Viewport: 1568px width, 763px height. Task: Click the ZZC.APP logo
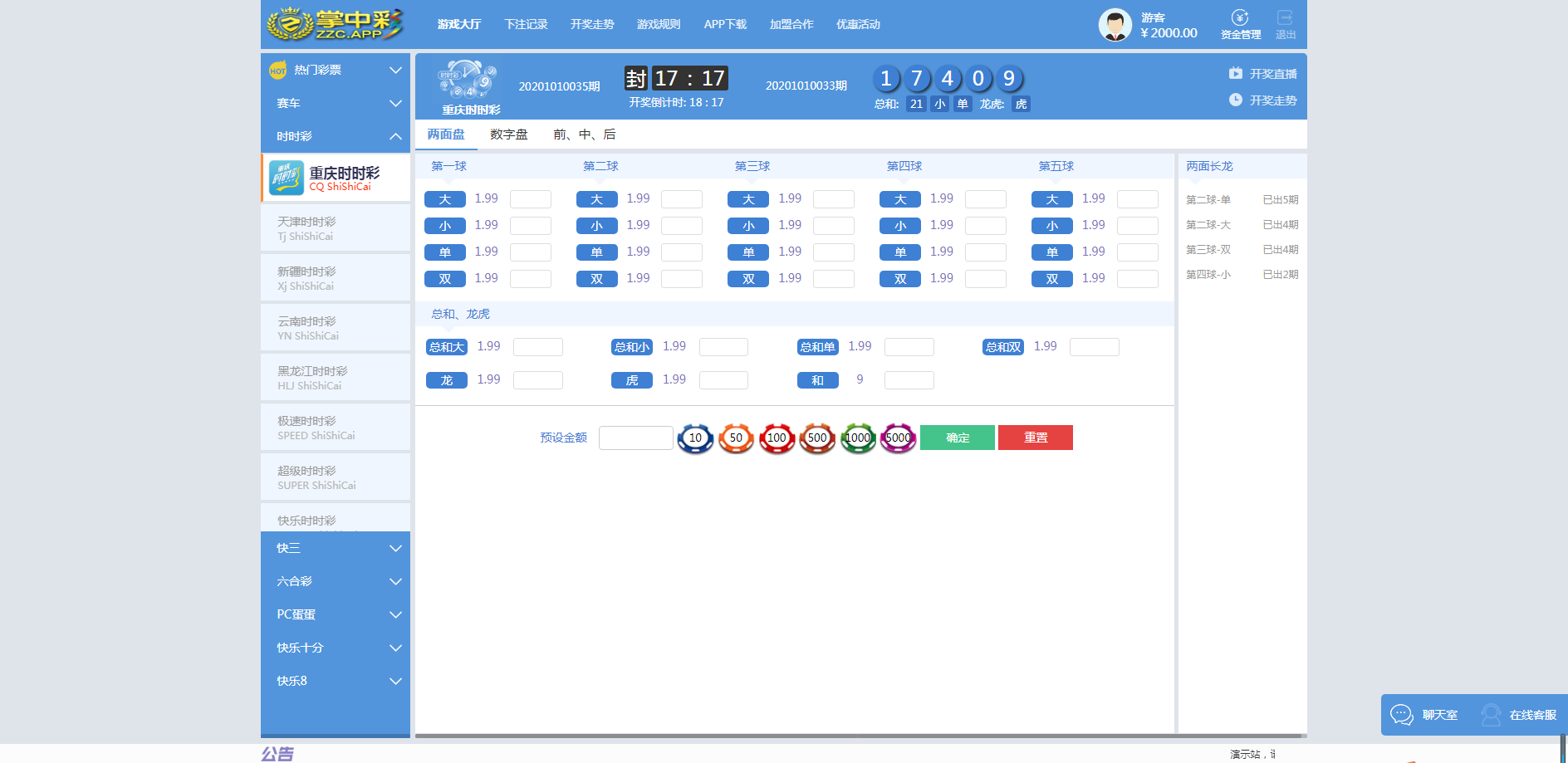(x=335, y=24)
